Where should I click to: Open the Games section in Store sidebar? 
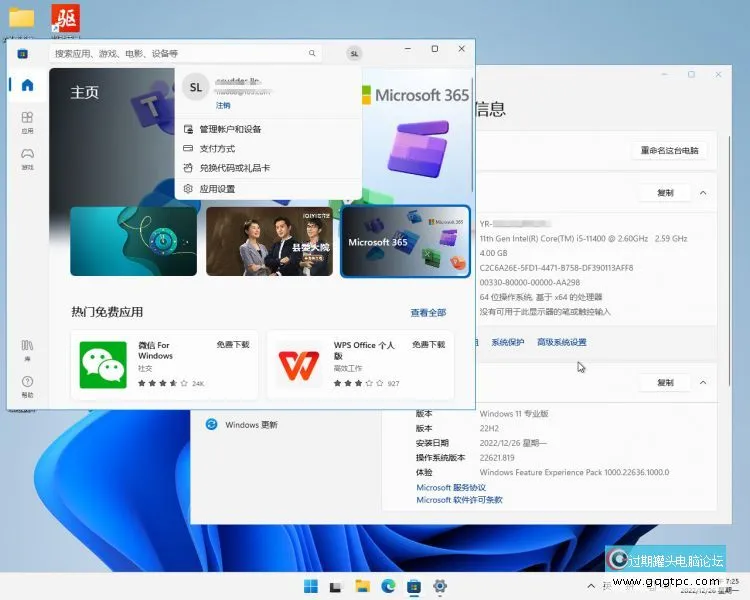coord(27,158)
